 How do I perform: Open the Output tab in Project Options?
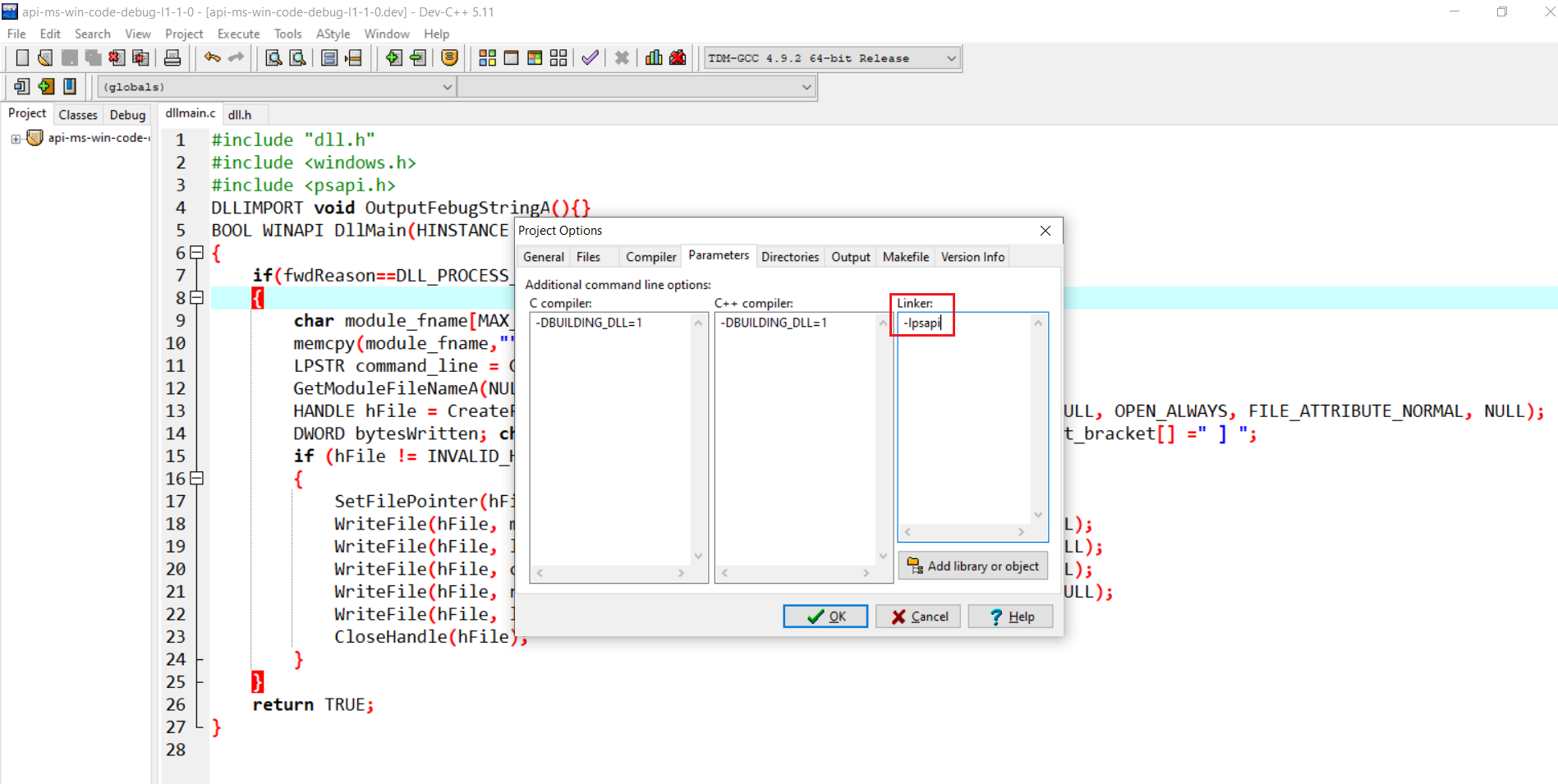[x=850, y=257]
